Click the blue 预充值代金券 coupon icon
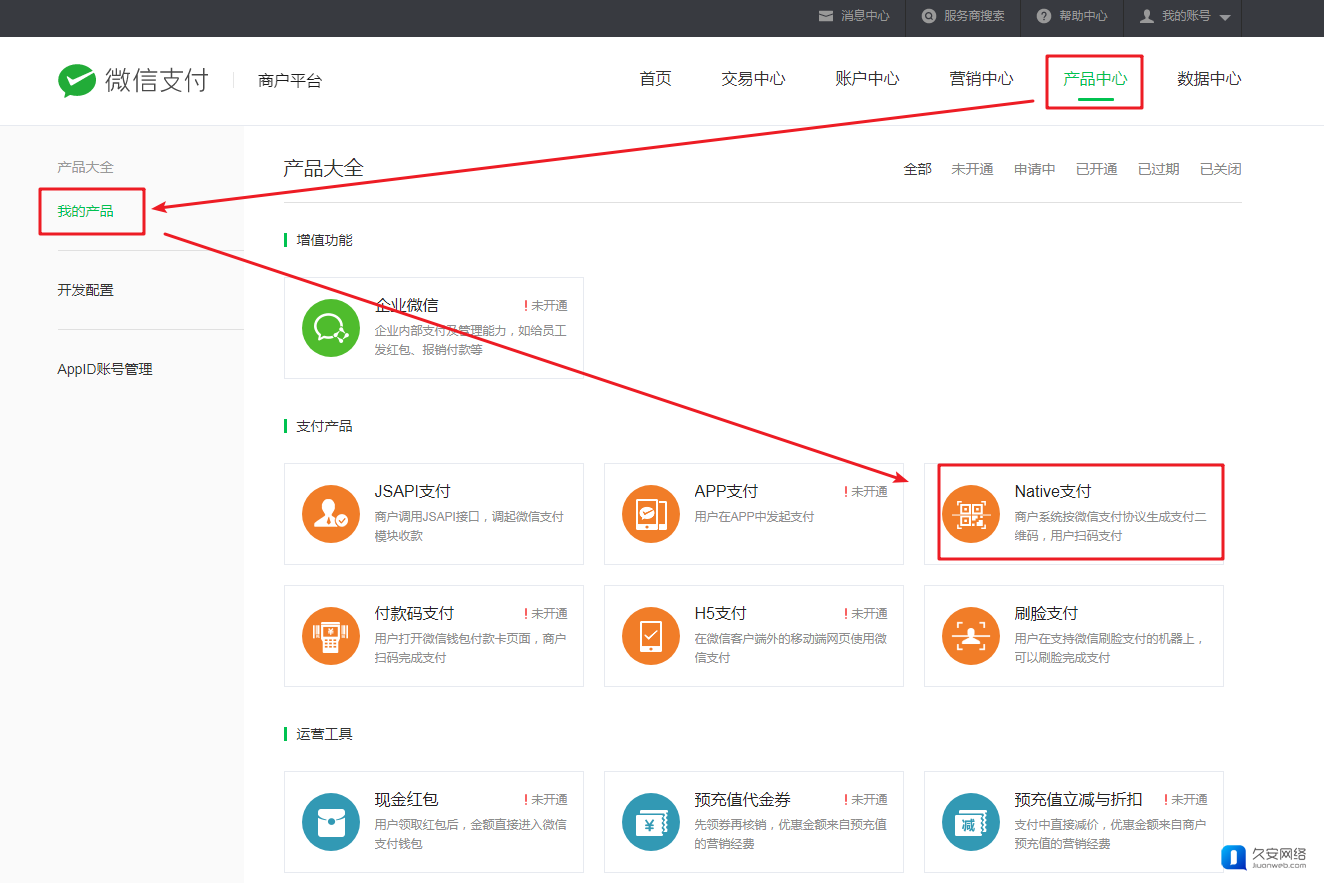This screenshot has height=883, width=1324. (651, 822)
